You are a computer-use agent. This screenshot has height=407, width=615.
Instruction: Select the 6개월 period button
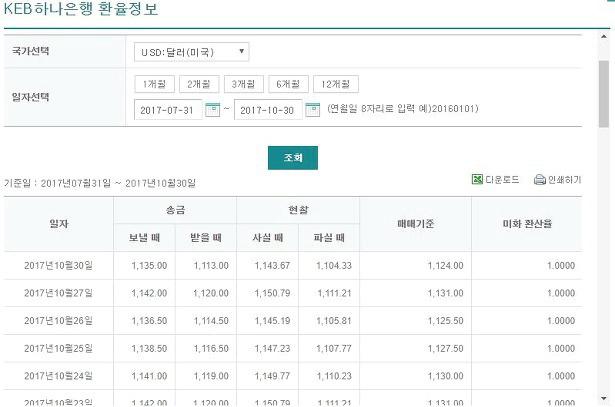[288, 84]
